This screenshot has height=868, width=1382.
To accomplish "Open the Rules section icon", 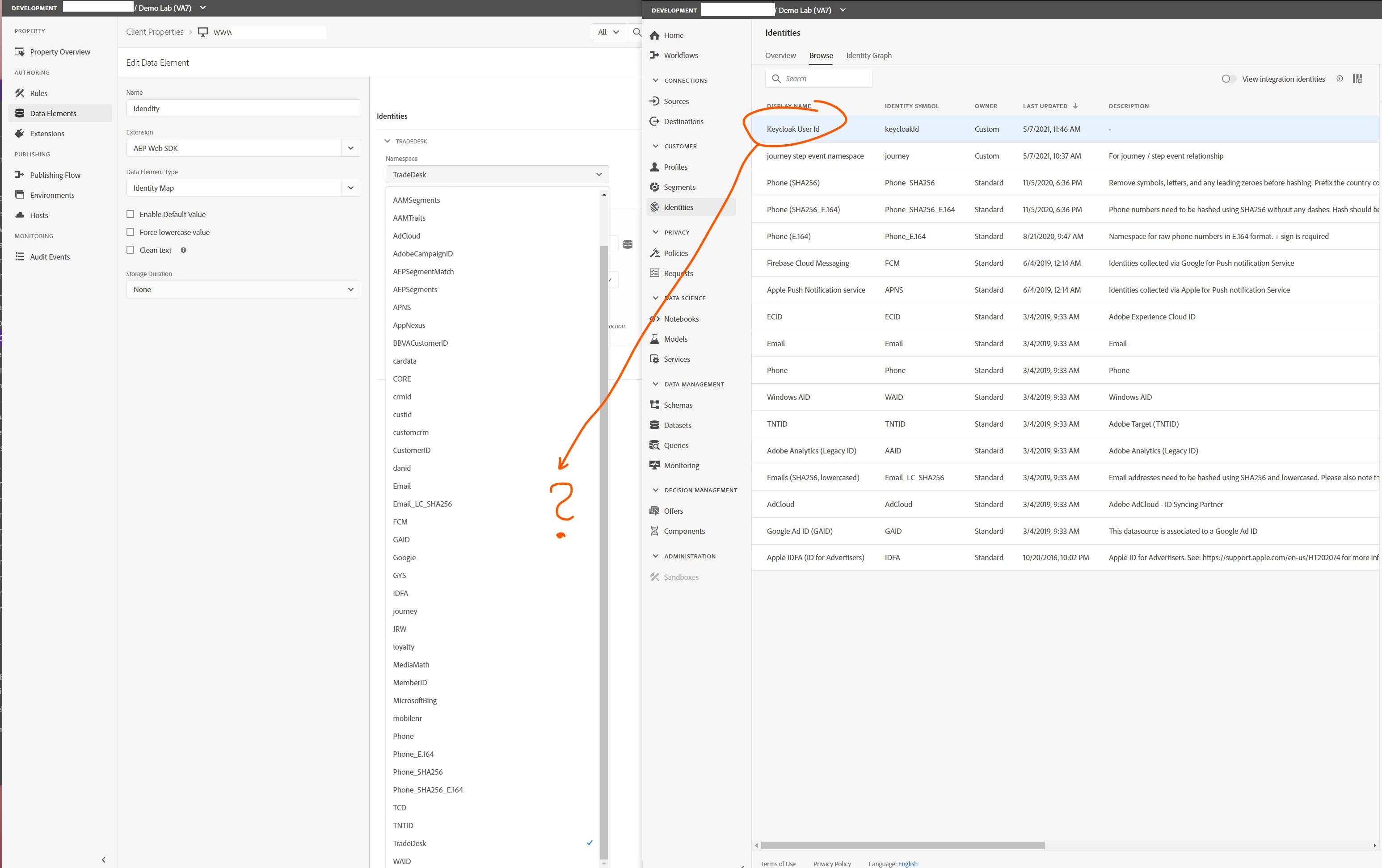I will pos(20,93).
